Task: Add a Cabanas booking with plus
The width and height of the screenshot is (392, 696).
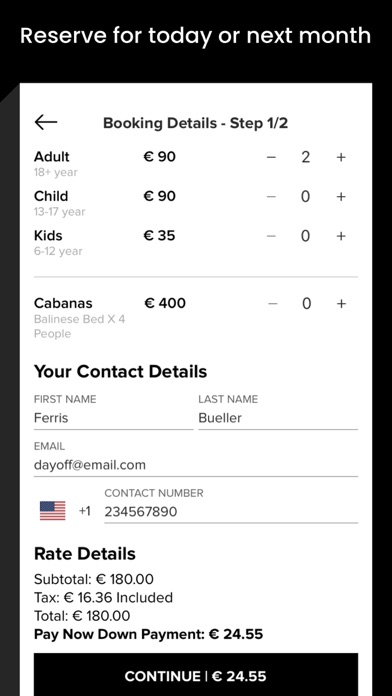Action: click(341, 304)
